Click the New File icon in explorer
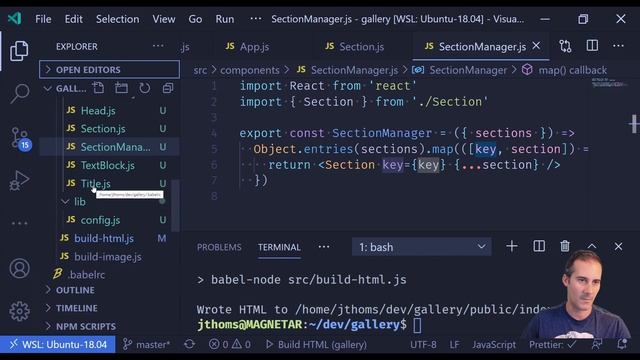 (98, 88)
